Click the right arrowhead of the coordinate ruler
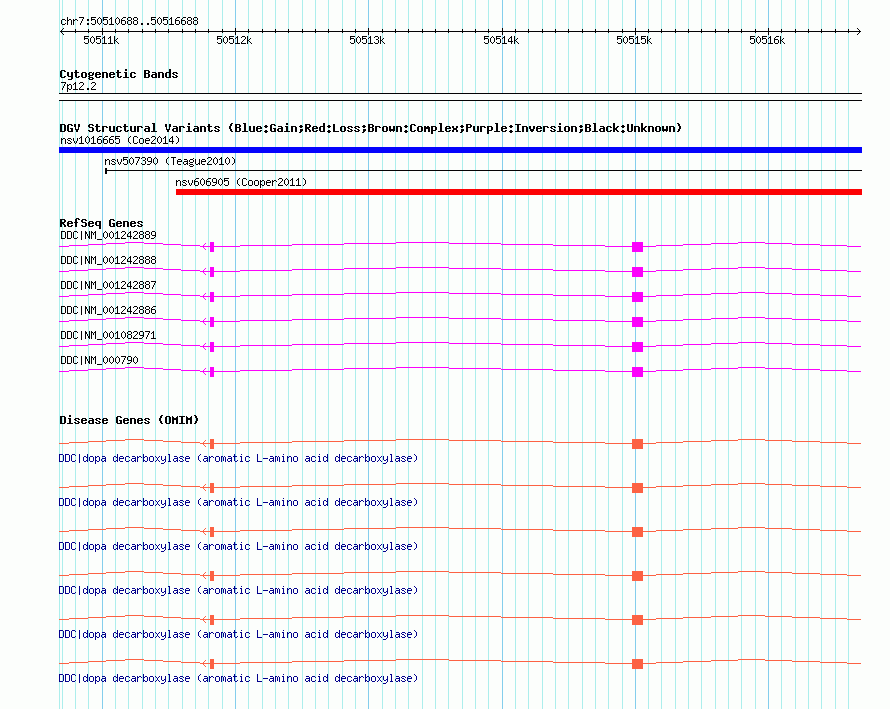This screenshot has width=890, height=709. [x=859, y=32]
